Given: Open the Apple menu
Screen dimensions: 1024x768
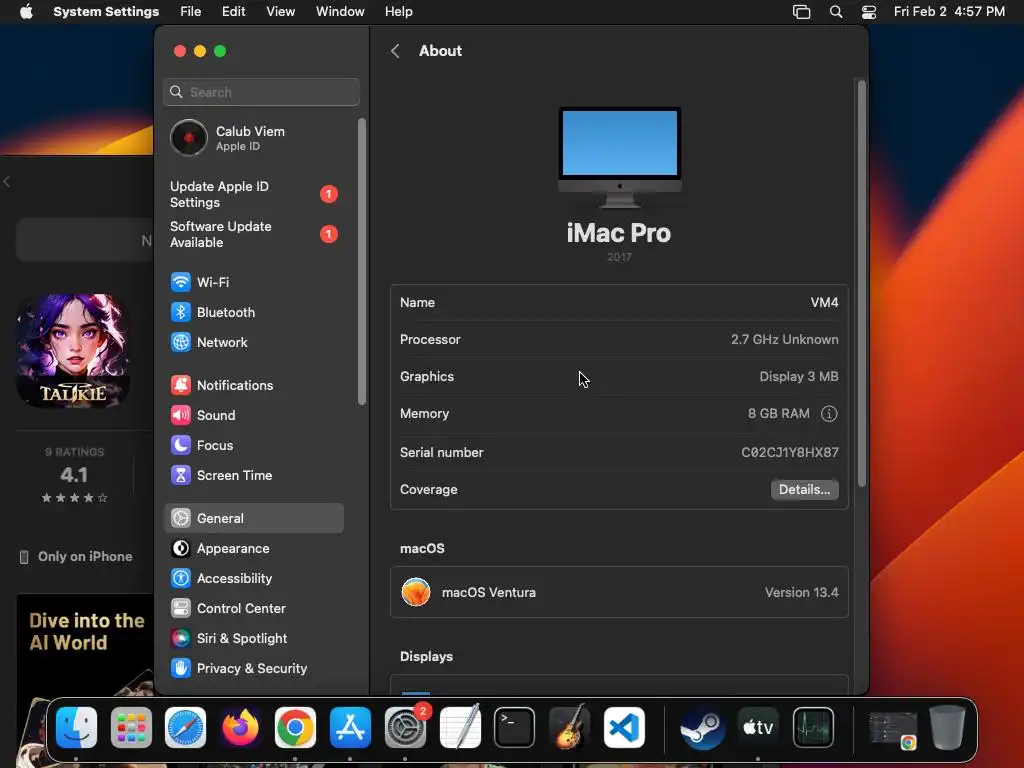Looking at the screenshot, I should 26,12.
